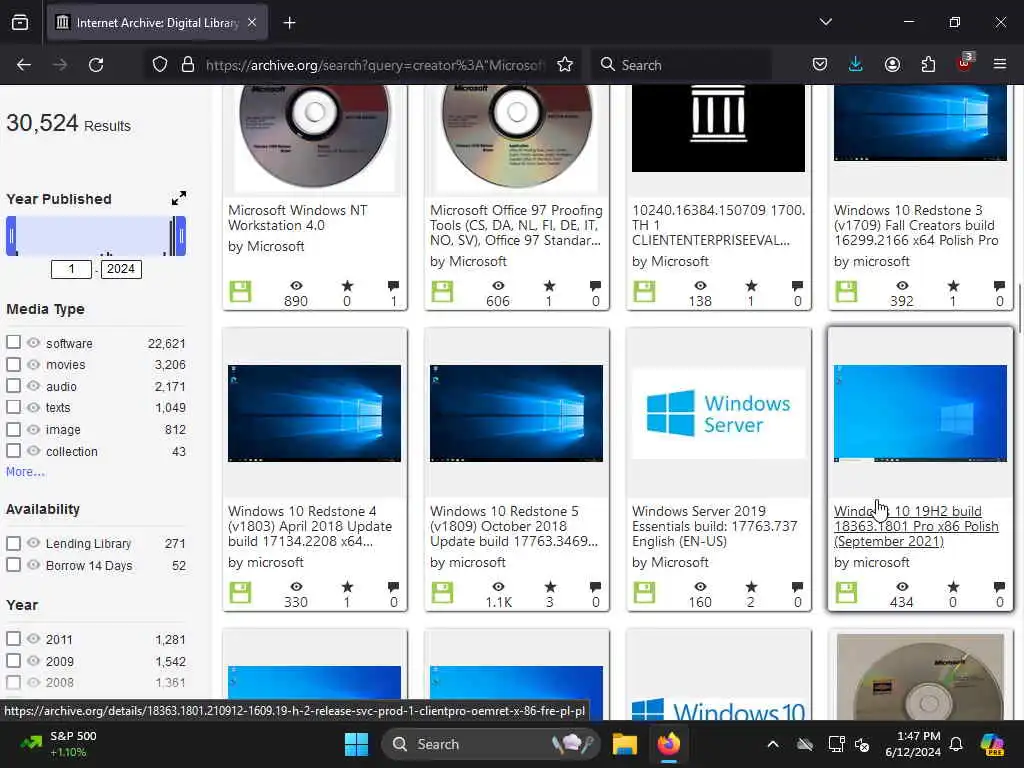Focus the archive.org URL address bar
The image size is (1024, 768).
(374, 65)
